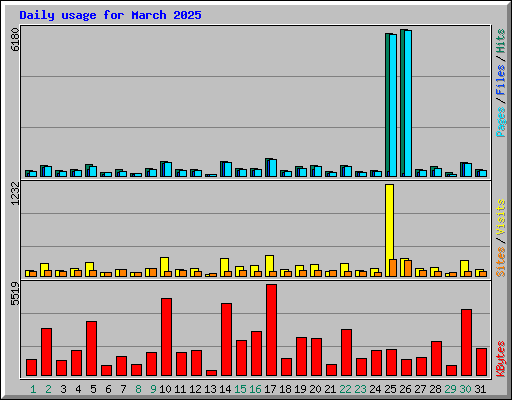Screen dimensions: 512x400
Task: Click day label 26 on x-axis
Action: point(405,389)
